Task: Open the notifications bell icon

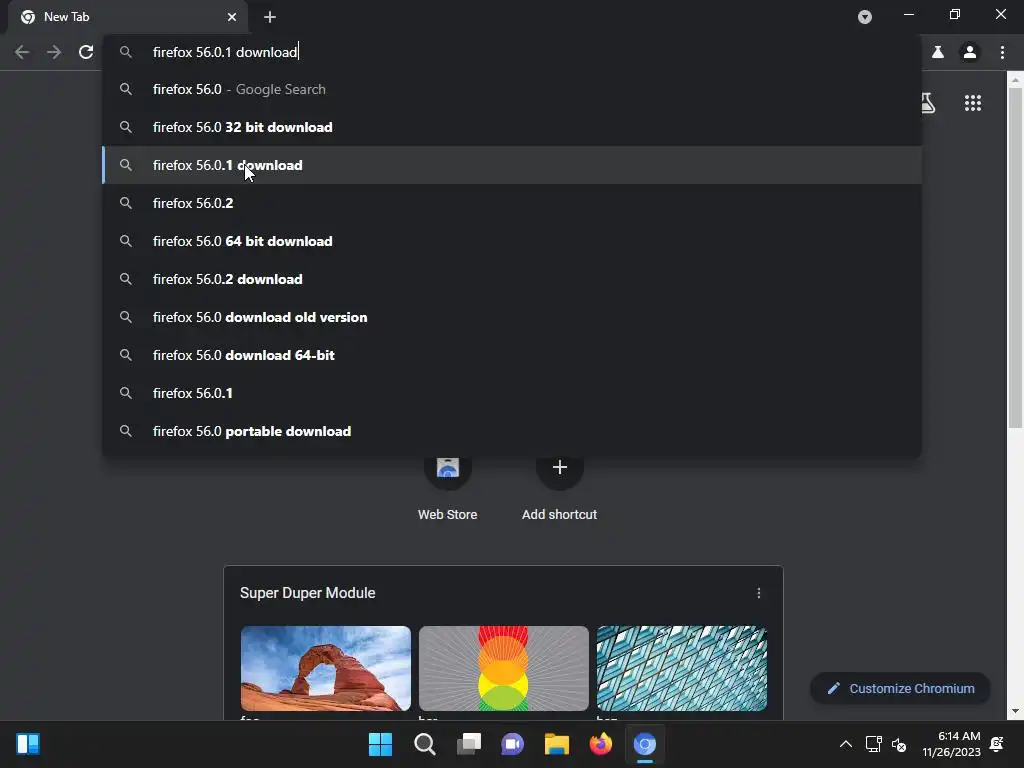Action: pos(997,744)
